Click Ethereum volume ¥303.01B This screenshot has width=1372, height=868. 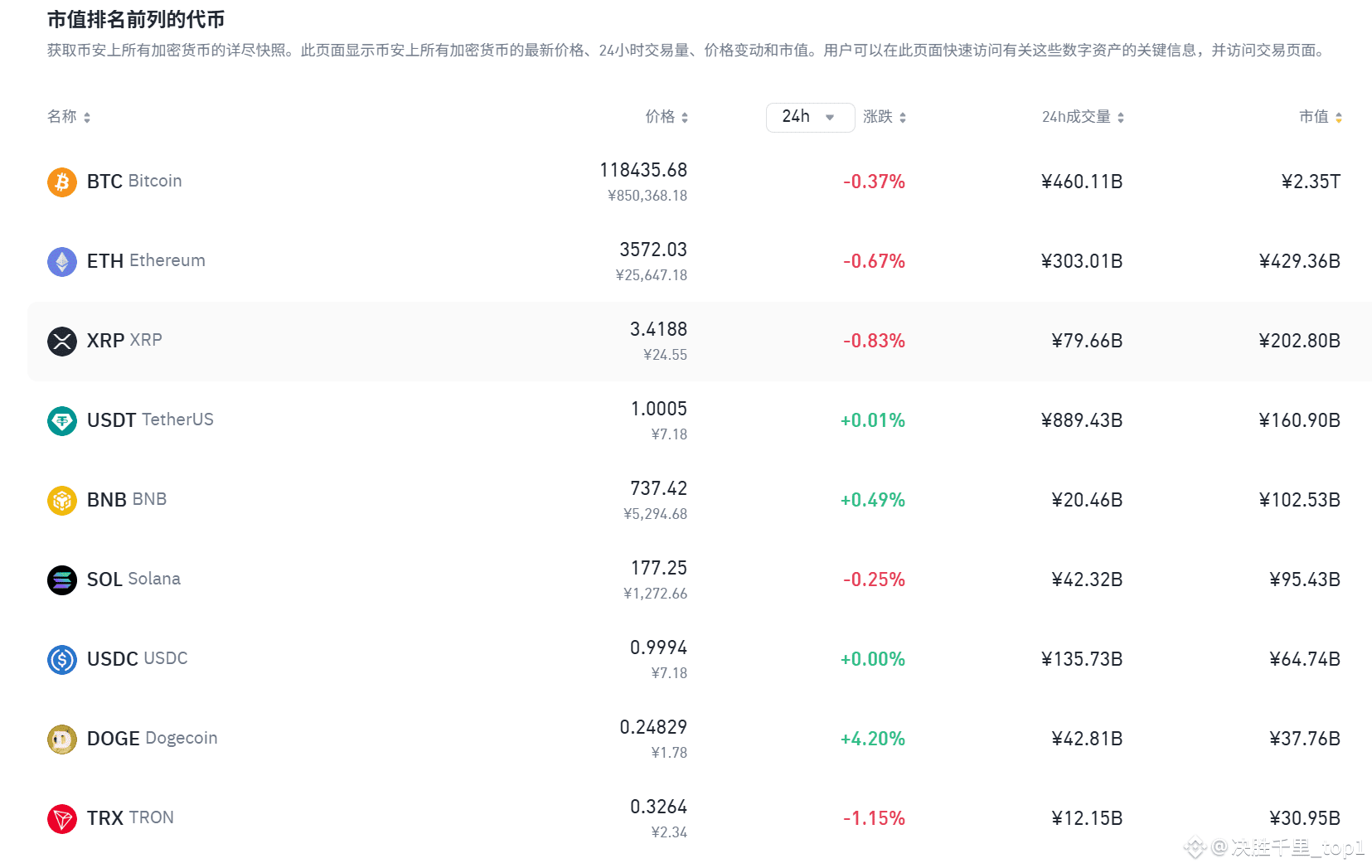coord(1082,261)
